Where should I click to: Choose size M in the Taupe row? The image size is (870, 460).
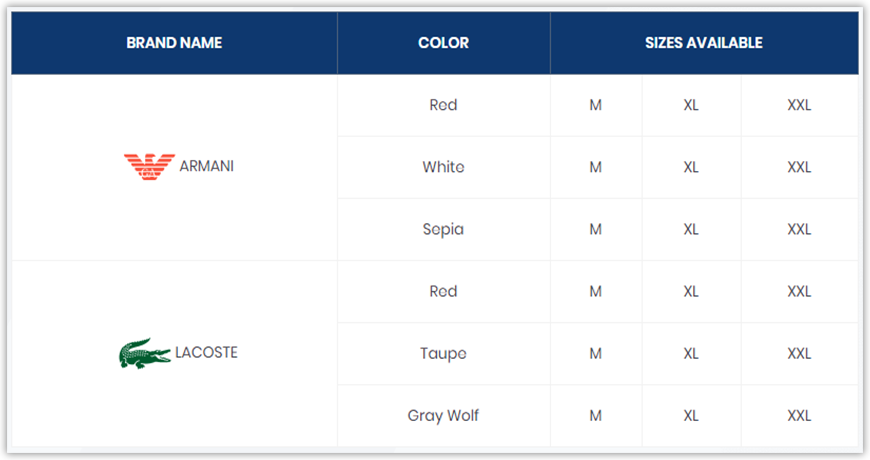coord(595,353)
